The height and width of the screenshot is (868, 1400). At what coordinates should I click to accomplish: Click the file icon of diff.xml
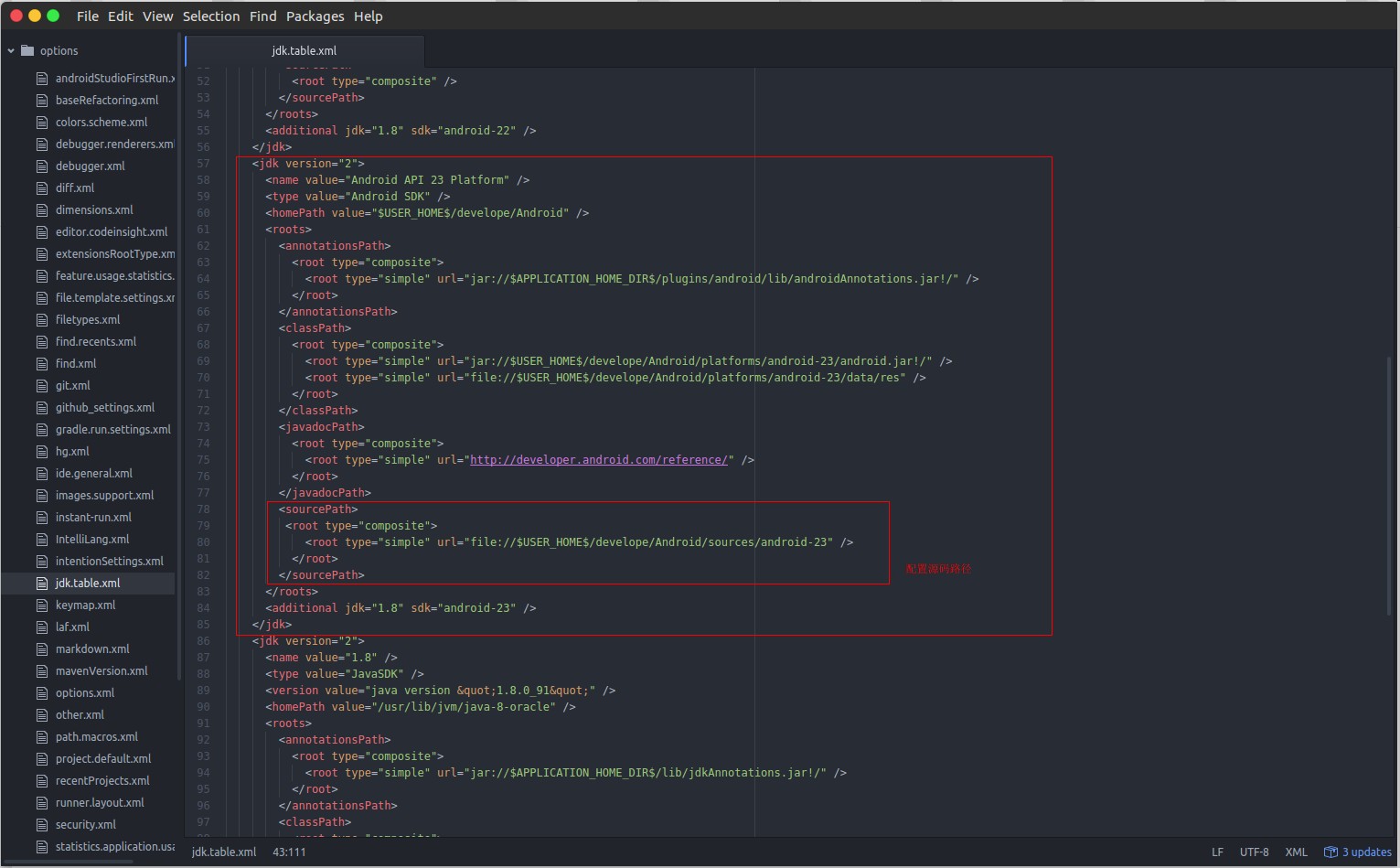[x=42, y=188]
